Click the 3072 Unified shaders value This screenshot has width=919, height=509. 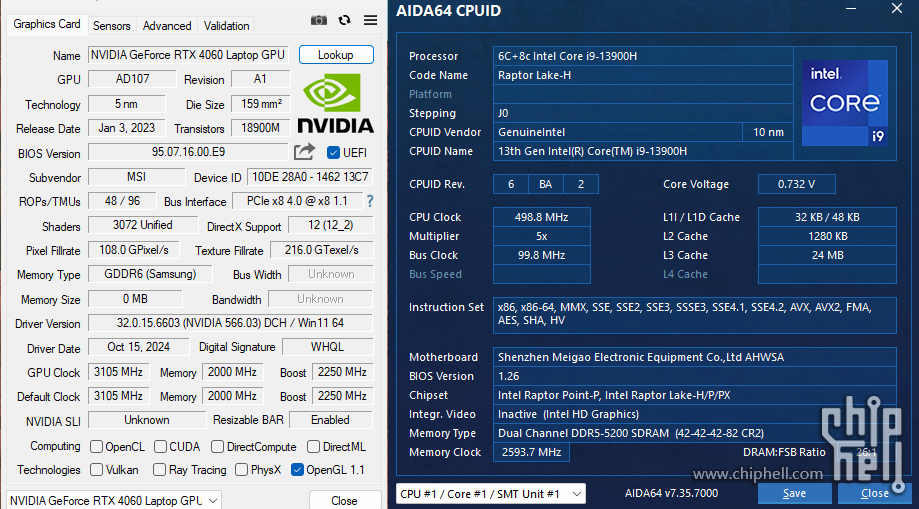tap(143, 225)
